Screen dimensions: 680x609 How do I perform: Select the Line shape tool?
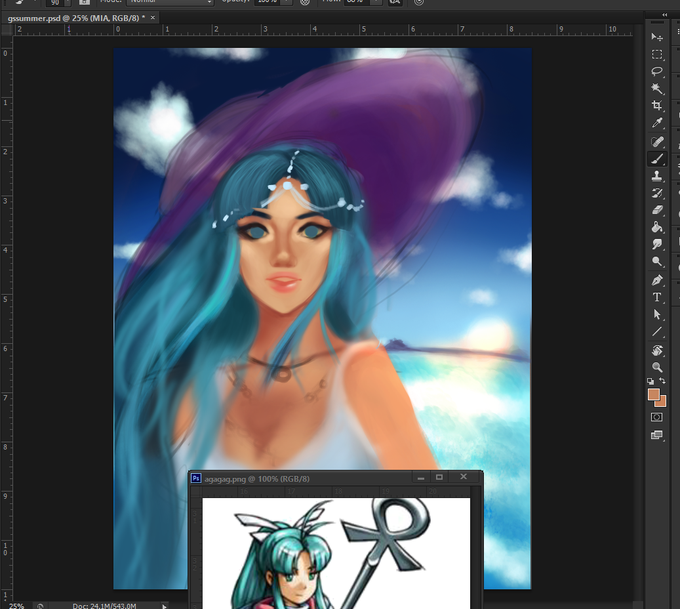(657, 332)
